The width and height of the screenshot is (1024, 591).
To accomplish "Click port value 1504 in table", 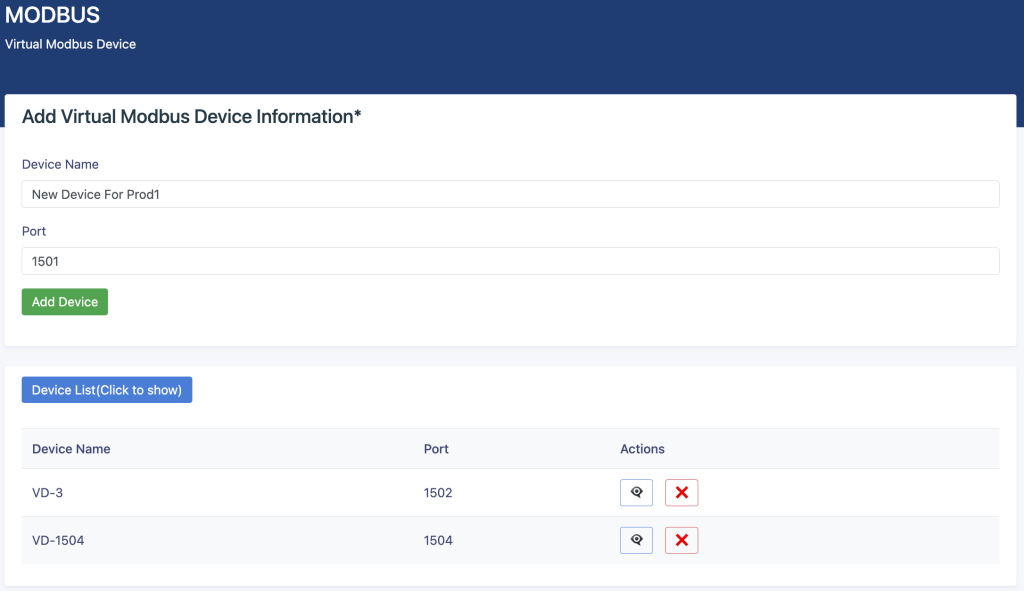I will pyautogui.click(x=438, y=540).
